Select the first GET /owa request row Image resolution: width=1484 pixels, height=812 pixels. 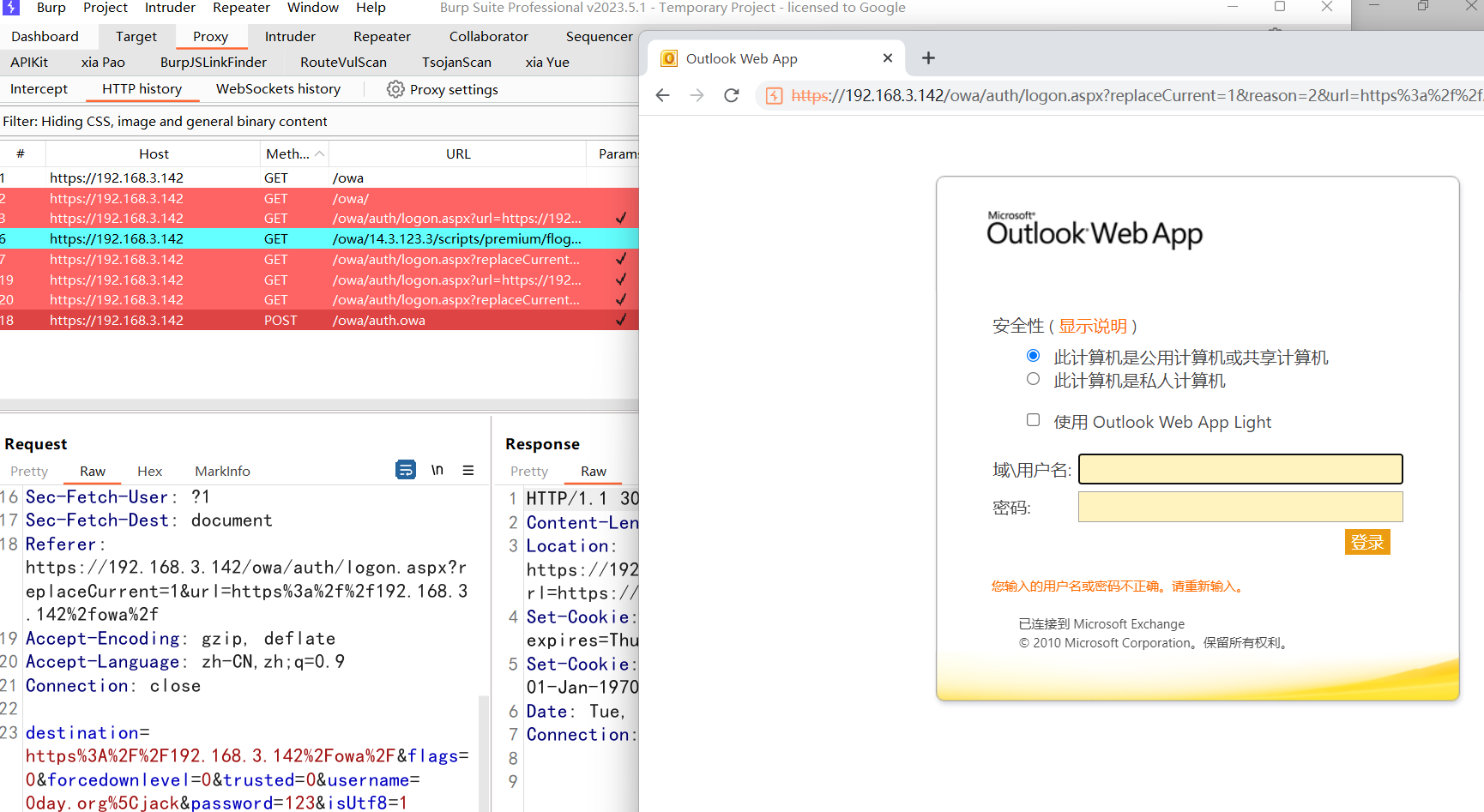tap(319, 178)
